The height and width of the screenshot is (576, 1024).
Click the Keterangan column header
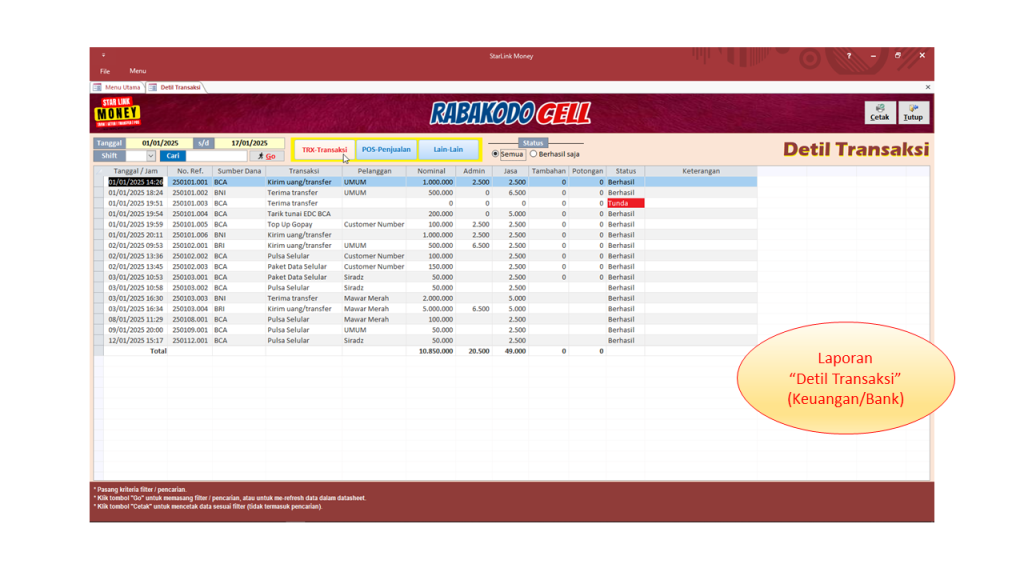tap(701, 171)
